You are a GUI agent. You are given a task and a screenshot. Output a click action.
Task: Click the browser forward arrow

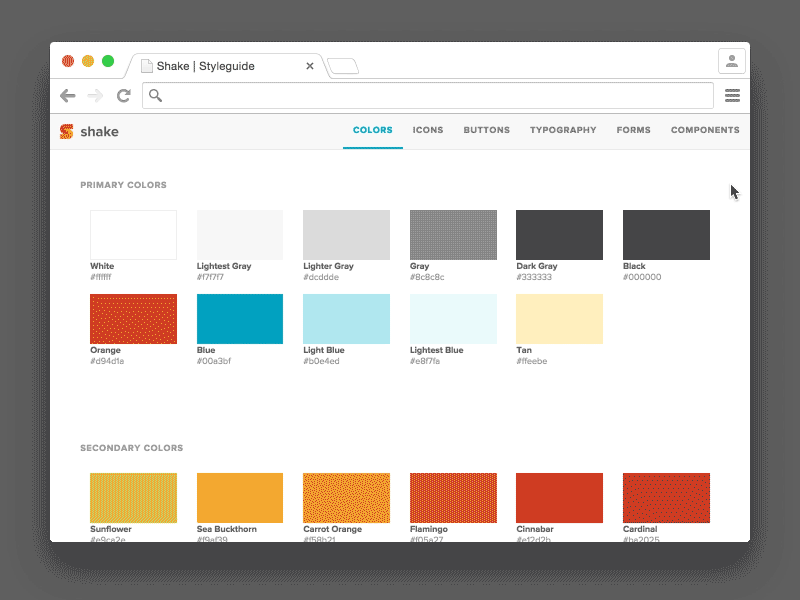click(95, 95)
